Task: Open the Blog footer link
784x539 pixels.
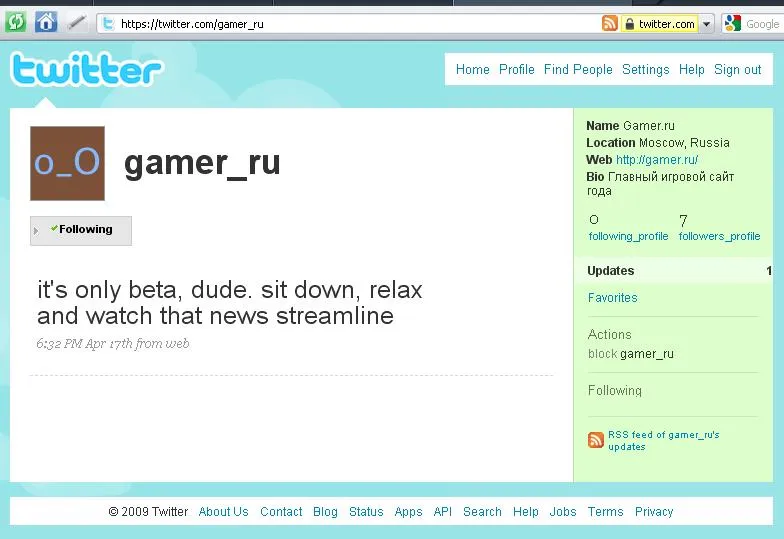Action: click(x=325, y=512)
